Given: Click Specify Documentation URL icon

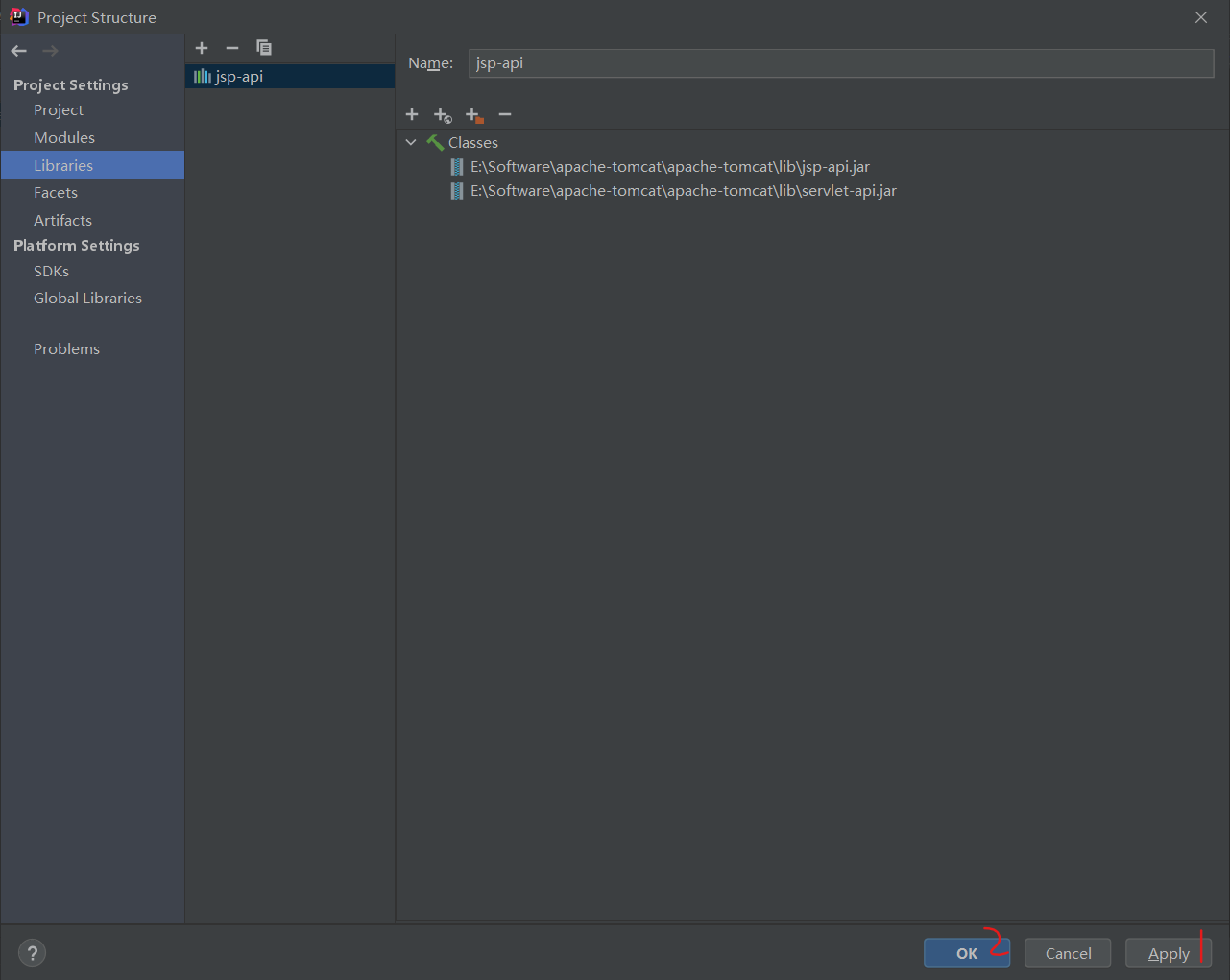Looking at the screenshot, I should coord(443,115).
